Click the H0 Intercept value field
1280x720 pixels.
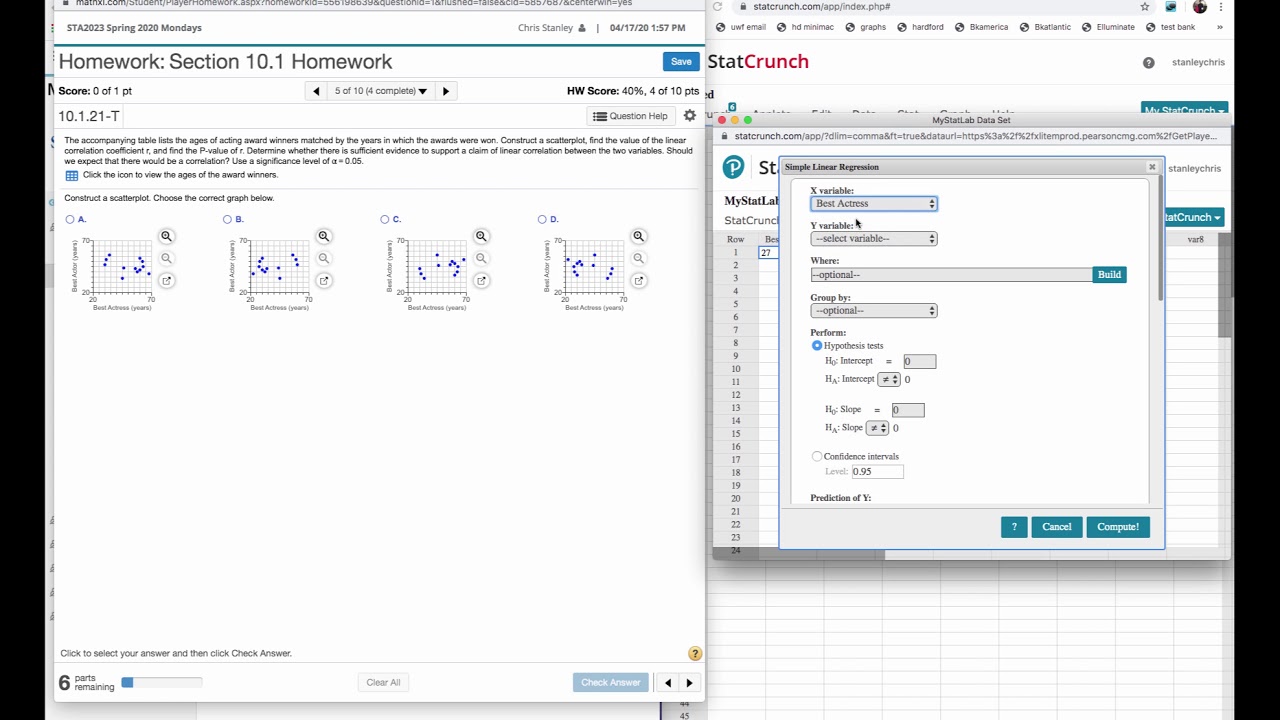[919, 361]
